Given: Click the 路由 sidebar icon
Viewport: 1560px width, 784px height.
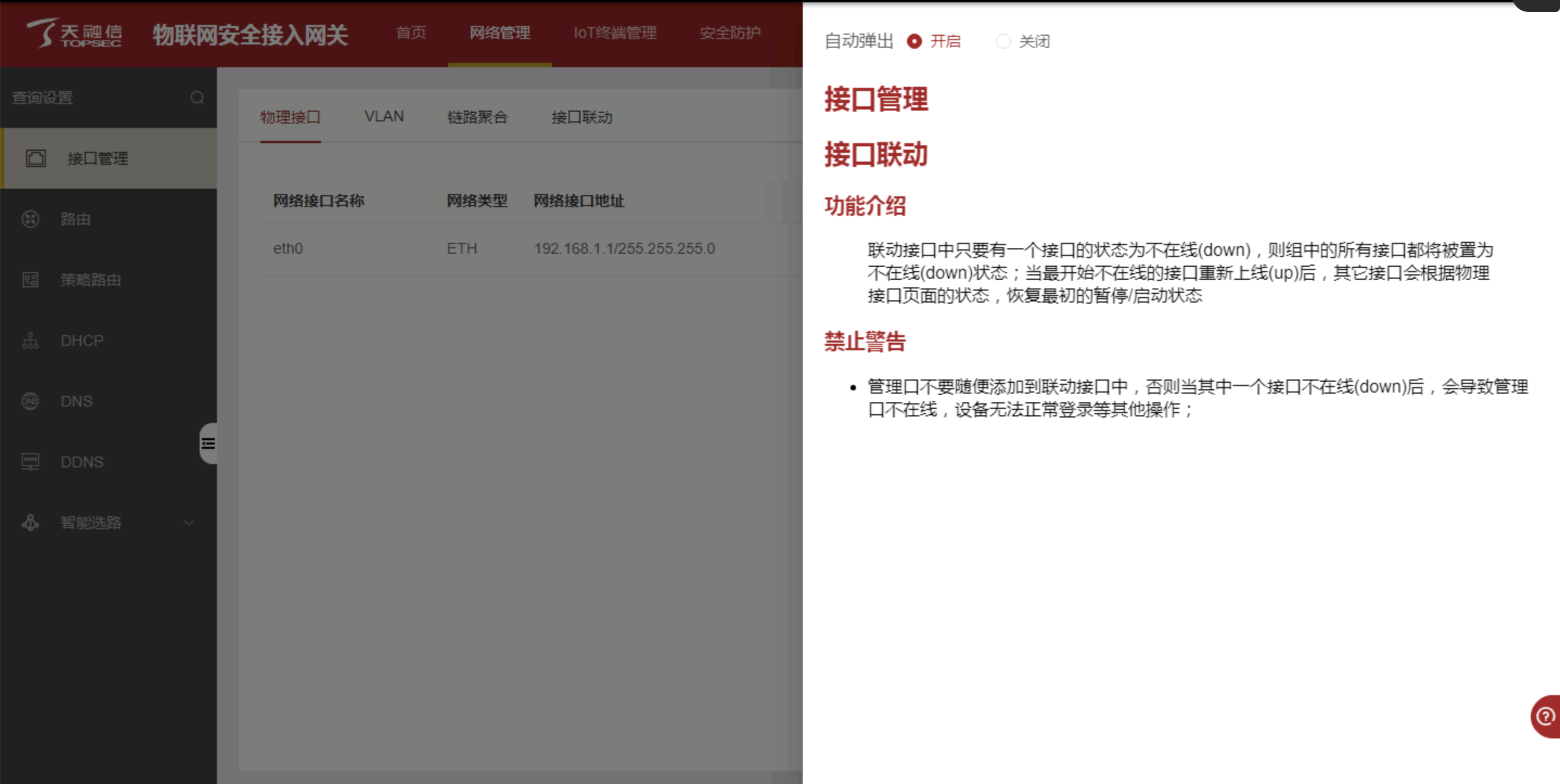Looking at the screenshot, I should pos(30,219).
